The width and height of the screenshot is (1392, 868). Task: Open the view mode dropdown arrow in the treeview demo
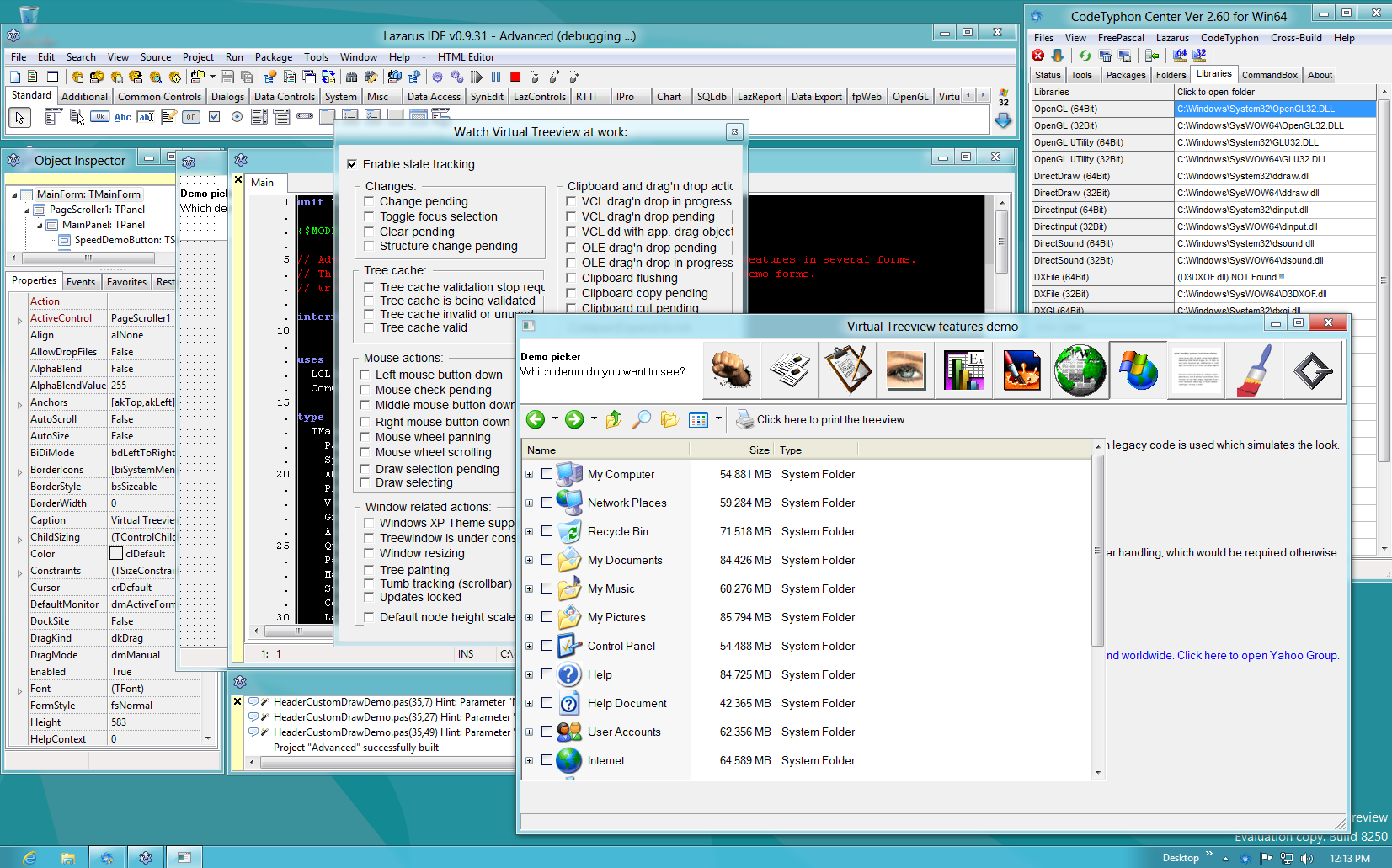click(x=718, y=418)
